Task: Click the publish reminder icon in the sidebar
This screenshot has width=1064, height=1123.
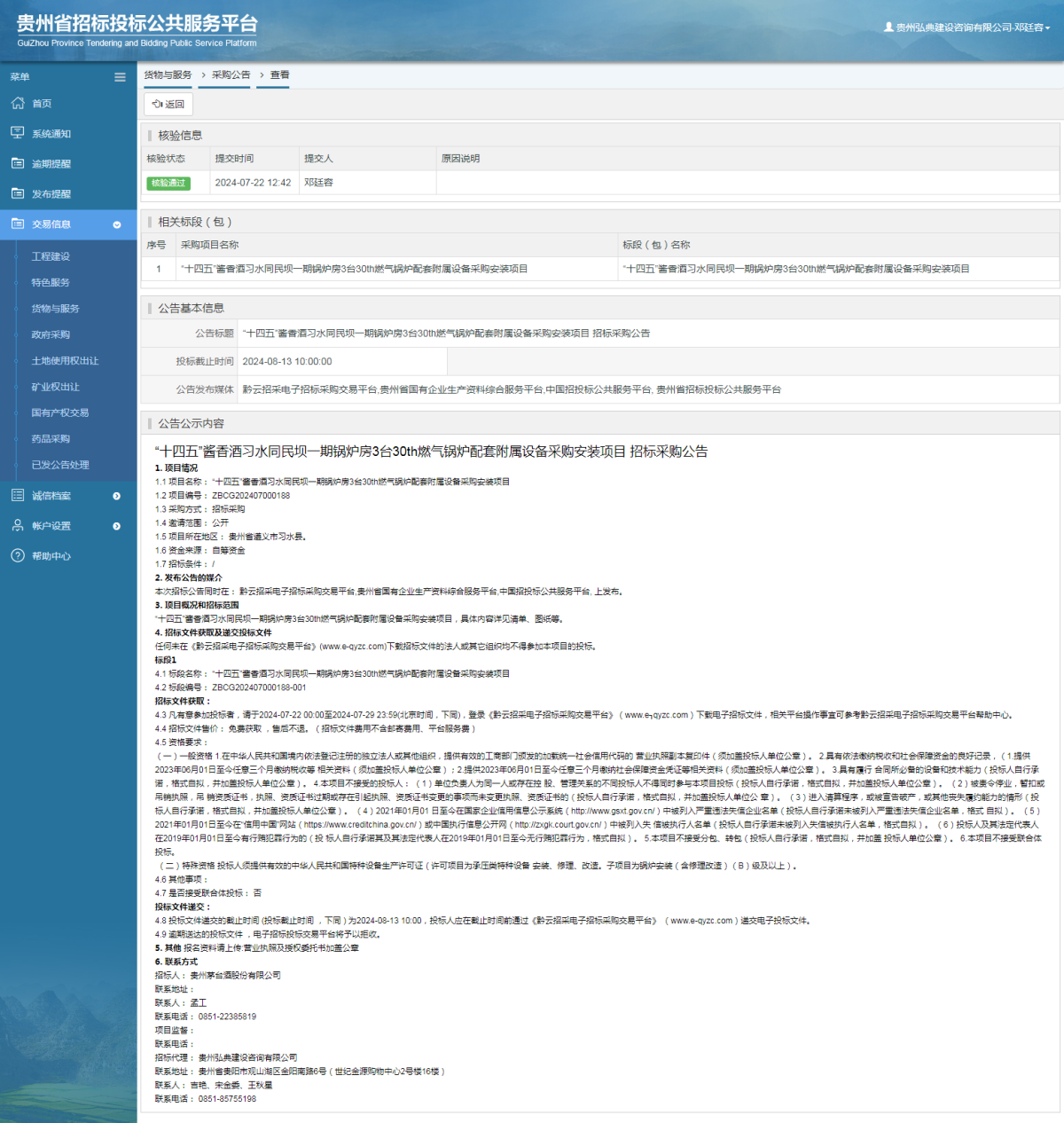Action: pyautogui.click(x=18, y=193)
